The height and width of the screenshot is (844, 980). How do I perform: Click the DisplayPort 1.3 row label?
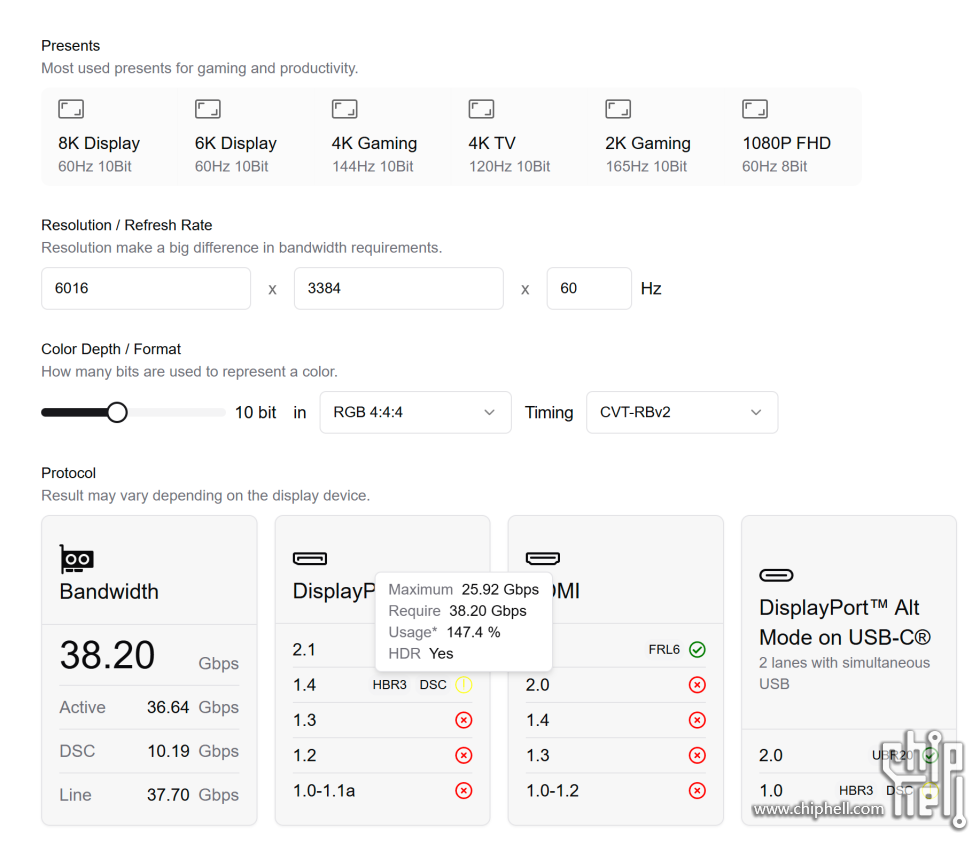coord(304,720)
